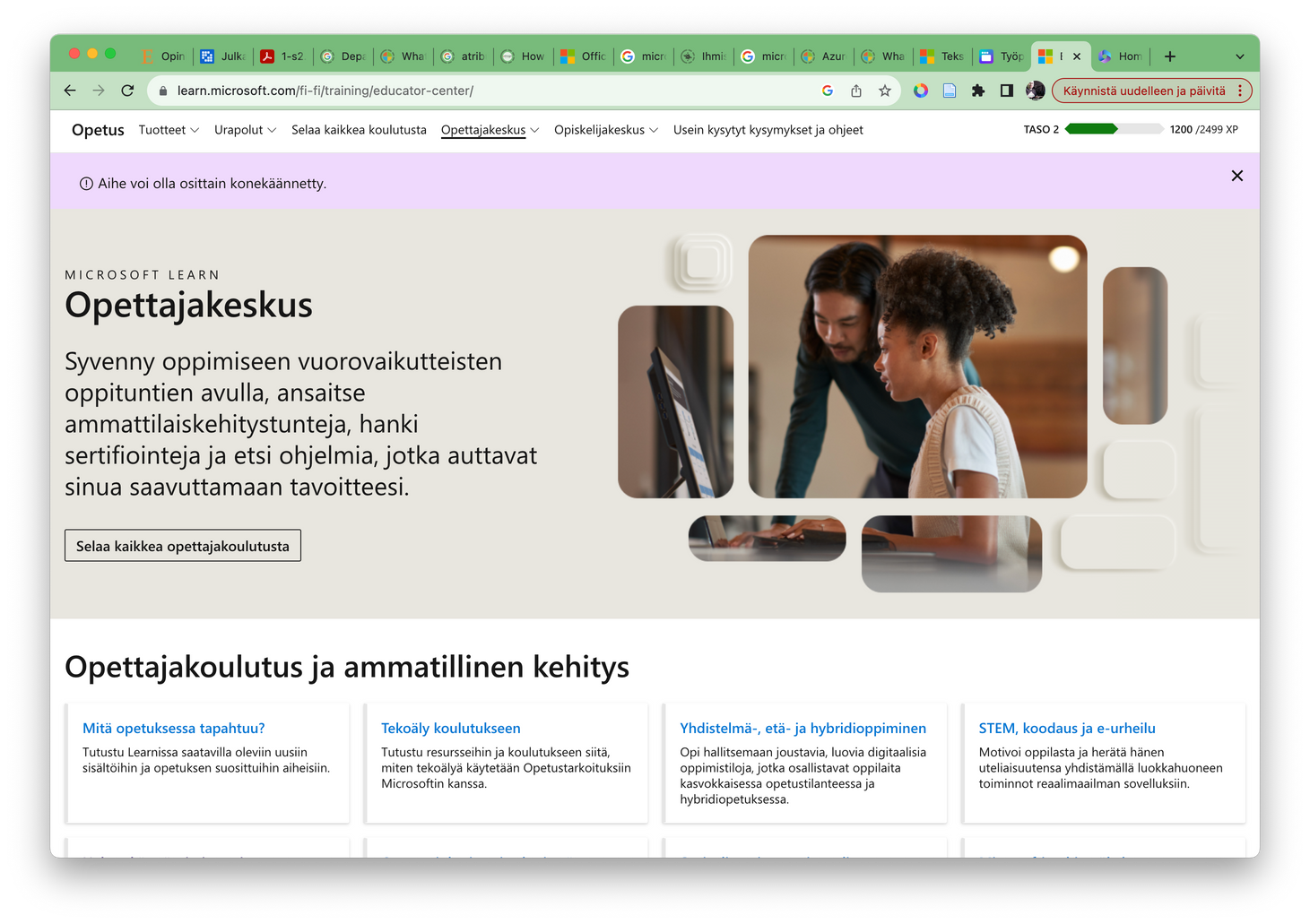Image resolution: width=1310 pixels, height=924 pixels.
Task: Click the large hero photo of two people
Action: click(917, 367)
